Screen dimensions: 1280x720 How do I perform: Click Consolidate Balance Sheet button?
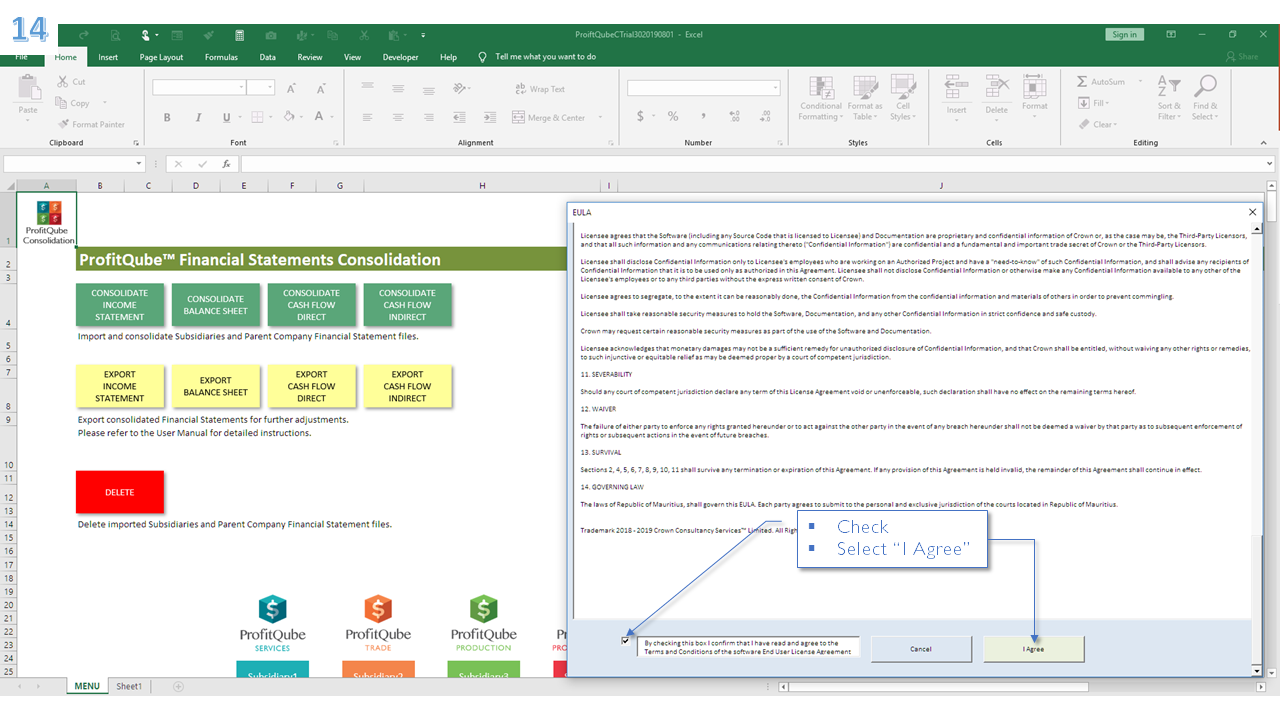(x=216, y=305)
